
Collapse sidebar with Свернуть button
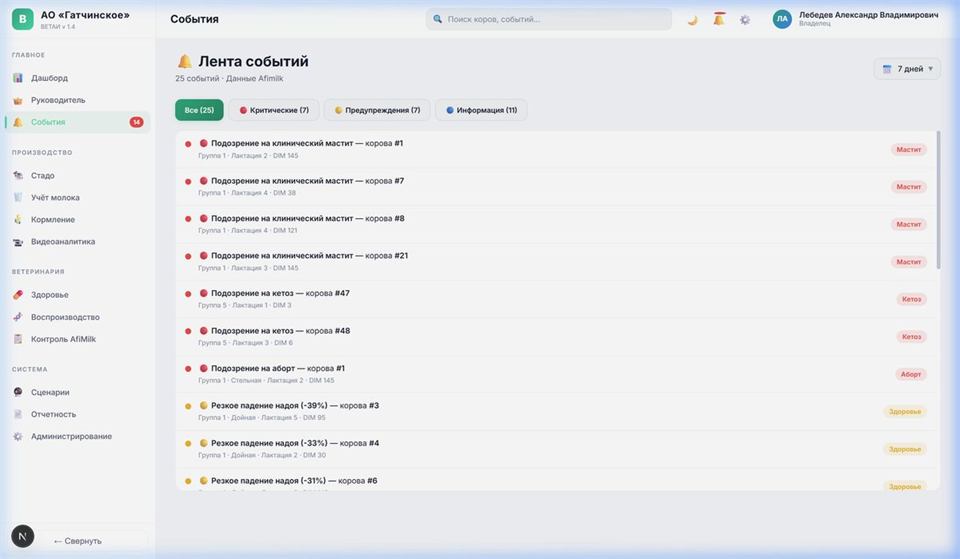pyautogui.click(x=78, y=541)
